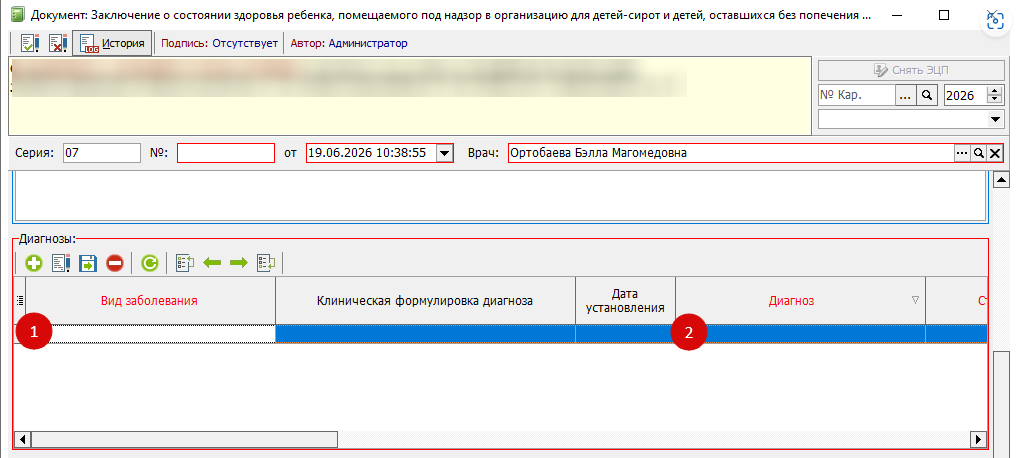Click the Подпись: Отсутствует status text
The width and height of the screenshot is (1017, 458).
219,43
